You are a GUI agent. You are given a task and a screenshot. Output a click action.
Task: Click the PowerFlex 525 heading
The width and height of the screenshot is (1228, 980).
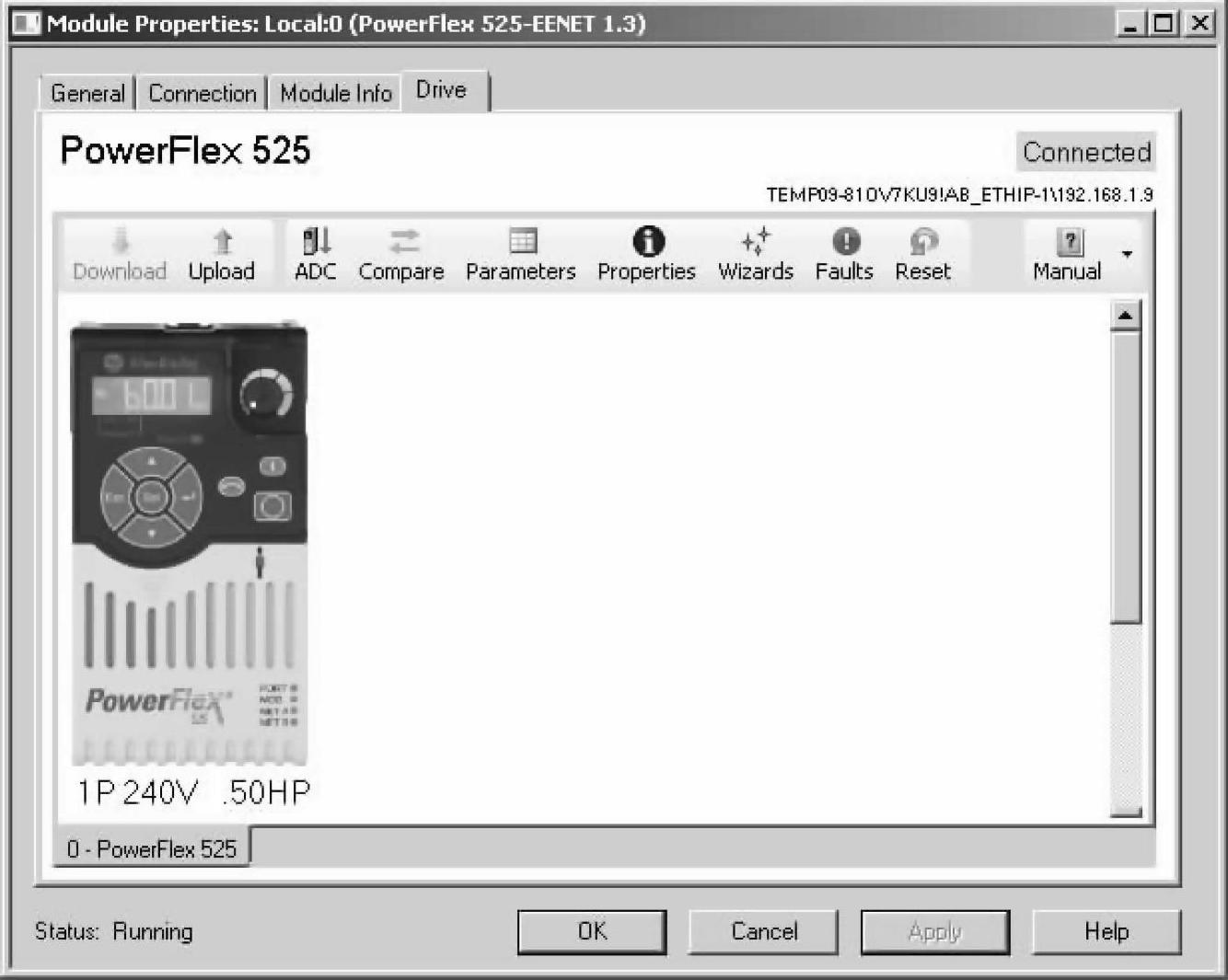point(185,150)
